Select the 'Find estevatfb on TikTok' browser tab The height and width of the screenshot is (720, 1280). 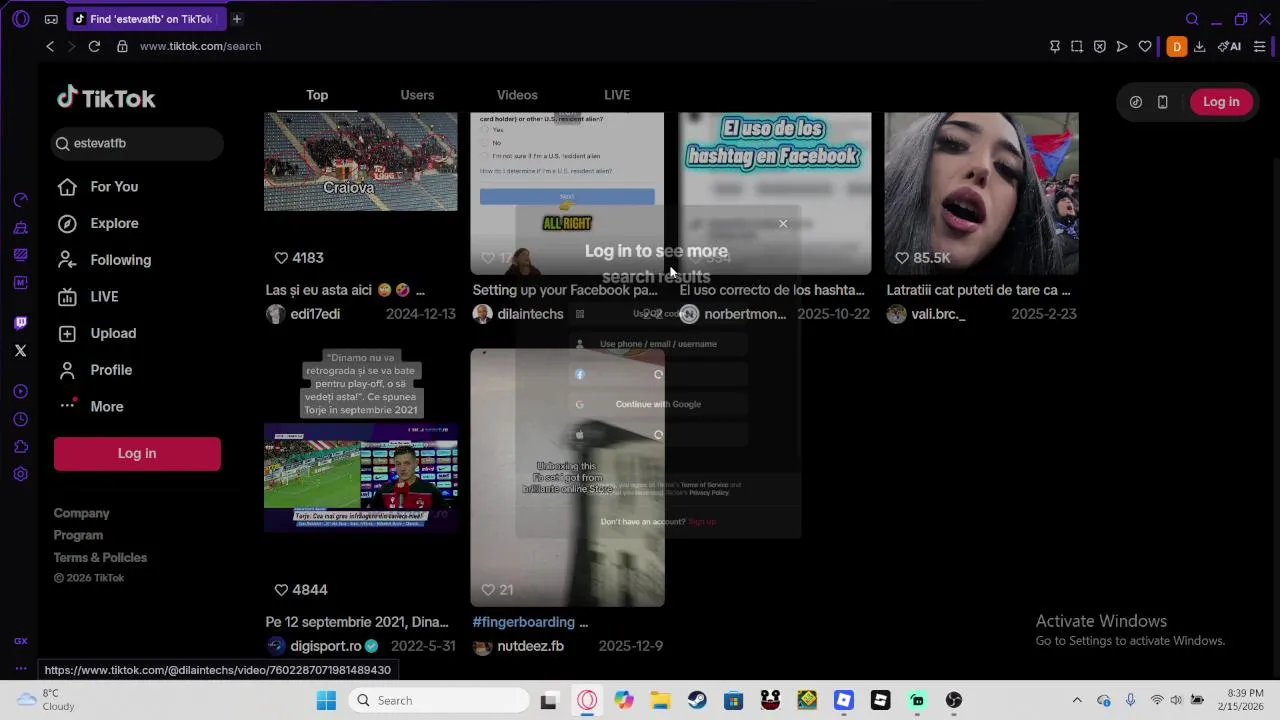coord(147,19)
